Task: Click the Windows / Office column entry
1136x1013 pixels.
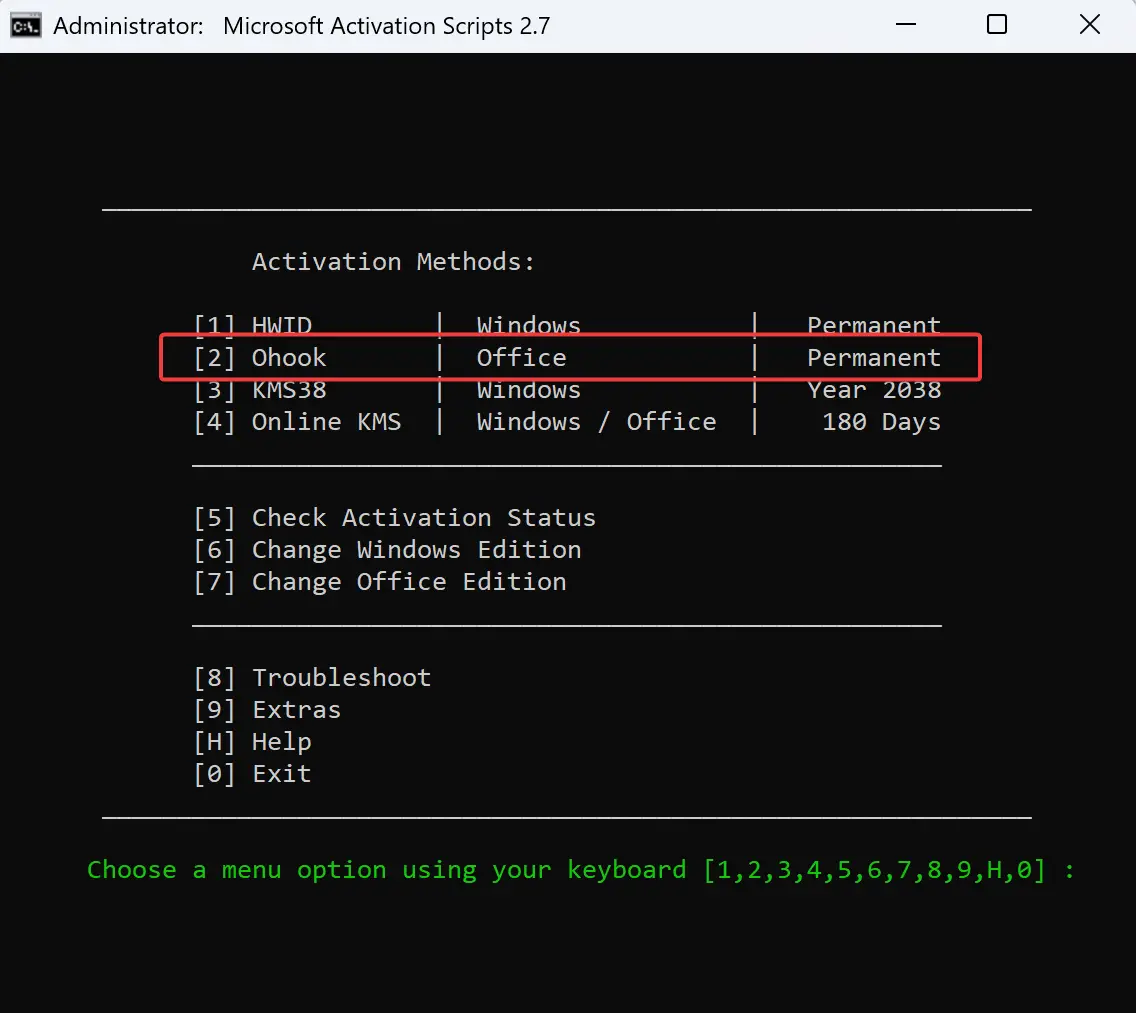Action: click(600, 421)
